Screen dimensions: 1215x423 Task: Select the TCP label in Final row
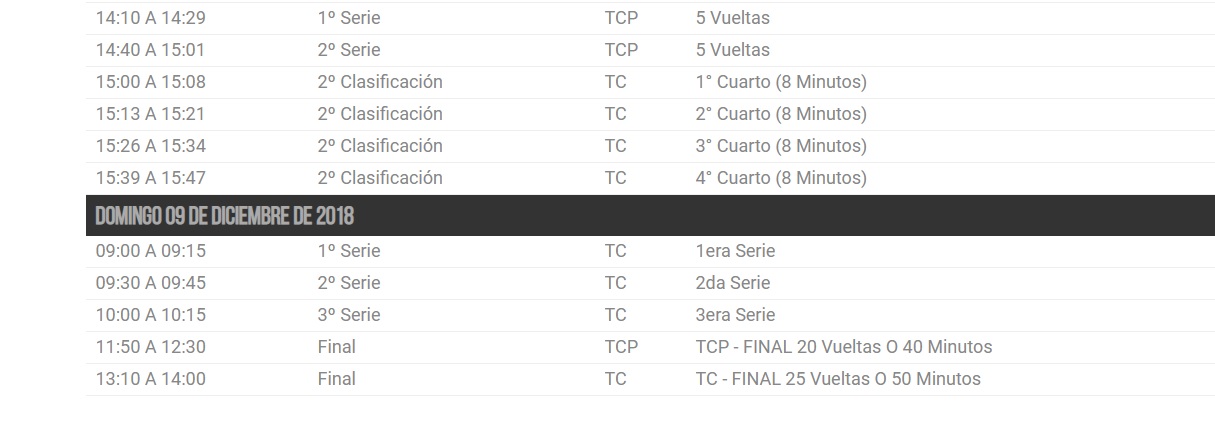pos(621,347)
